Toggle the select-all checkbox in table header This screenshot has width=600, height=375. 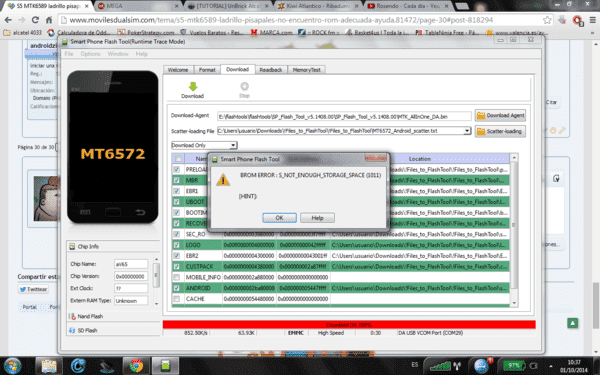click(178, 158)
